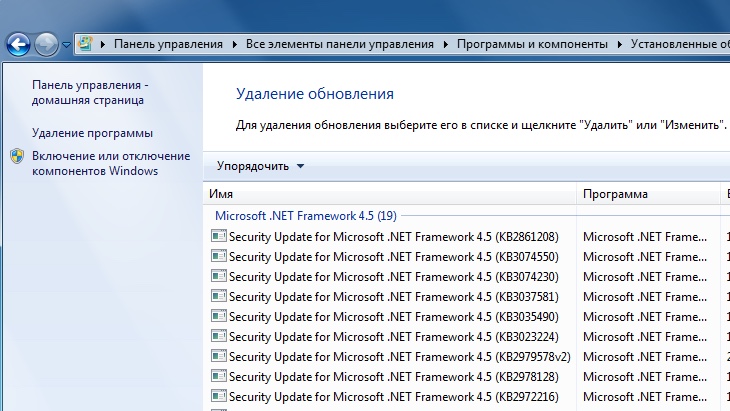
Task: Open the recent pages dropdown arrow
Action: pos(66,45)
